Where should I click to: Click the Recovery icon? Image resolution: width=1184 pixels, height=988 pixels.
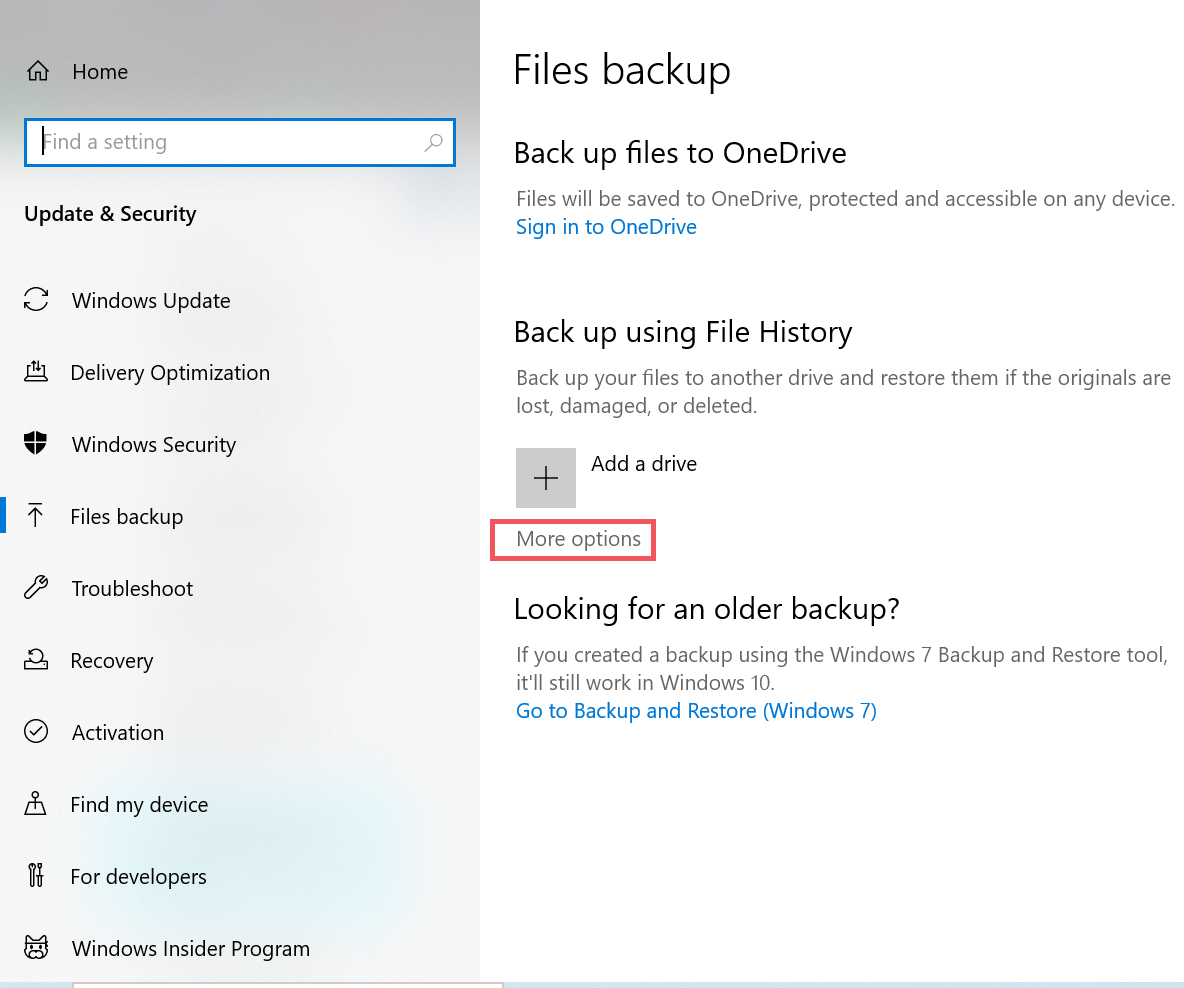pos(35,659)
